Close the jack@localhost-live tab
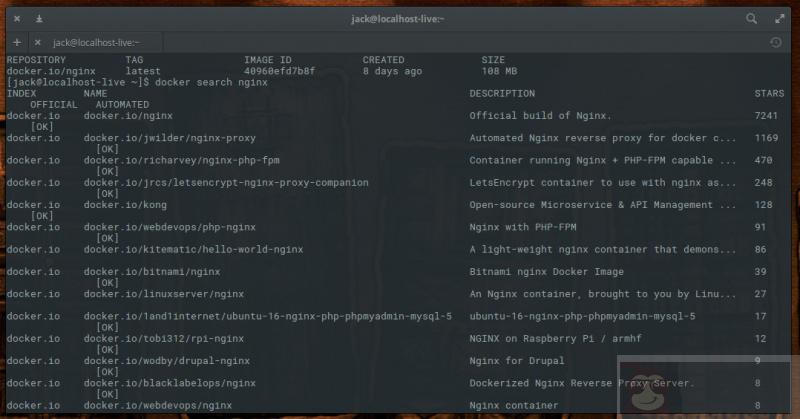 (38, 42)
